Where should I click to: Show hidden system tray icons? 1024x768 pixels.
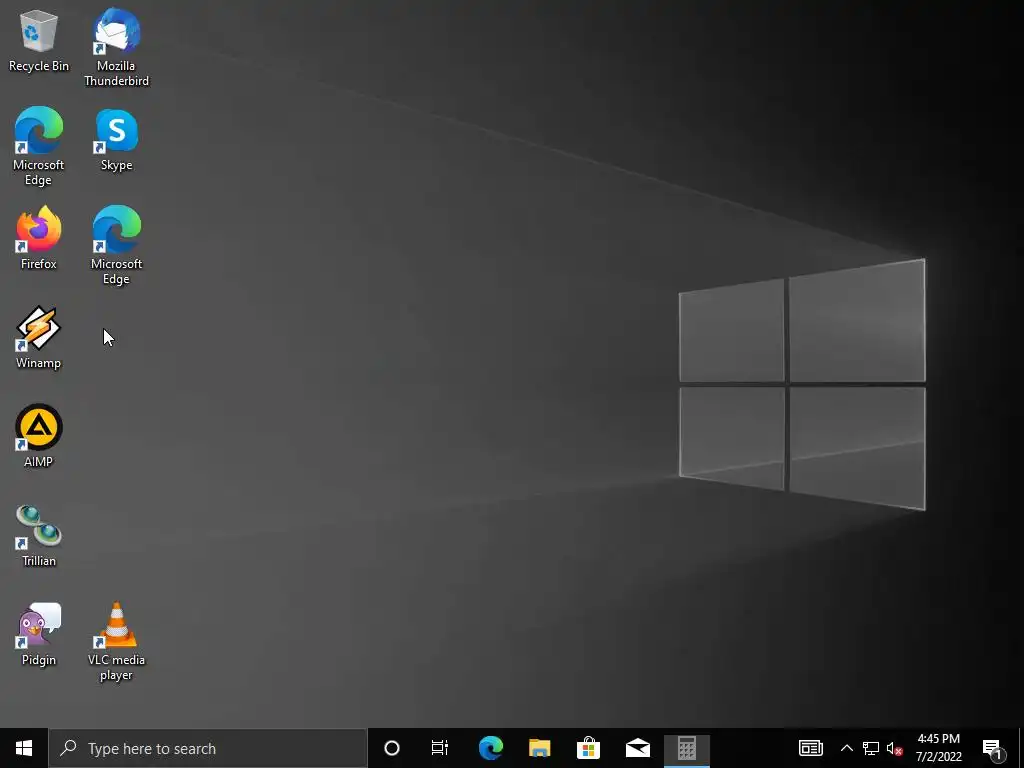[x=846, y=748]
